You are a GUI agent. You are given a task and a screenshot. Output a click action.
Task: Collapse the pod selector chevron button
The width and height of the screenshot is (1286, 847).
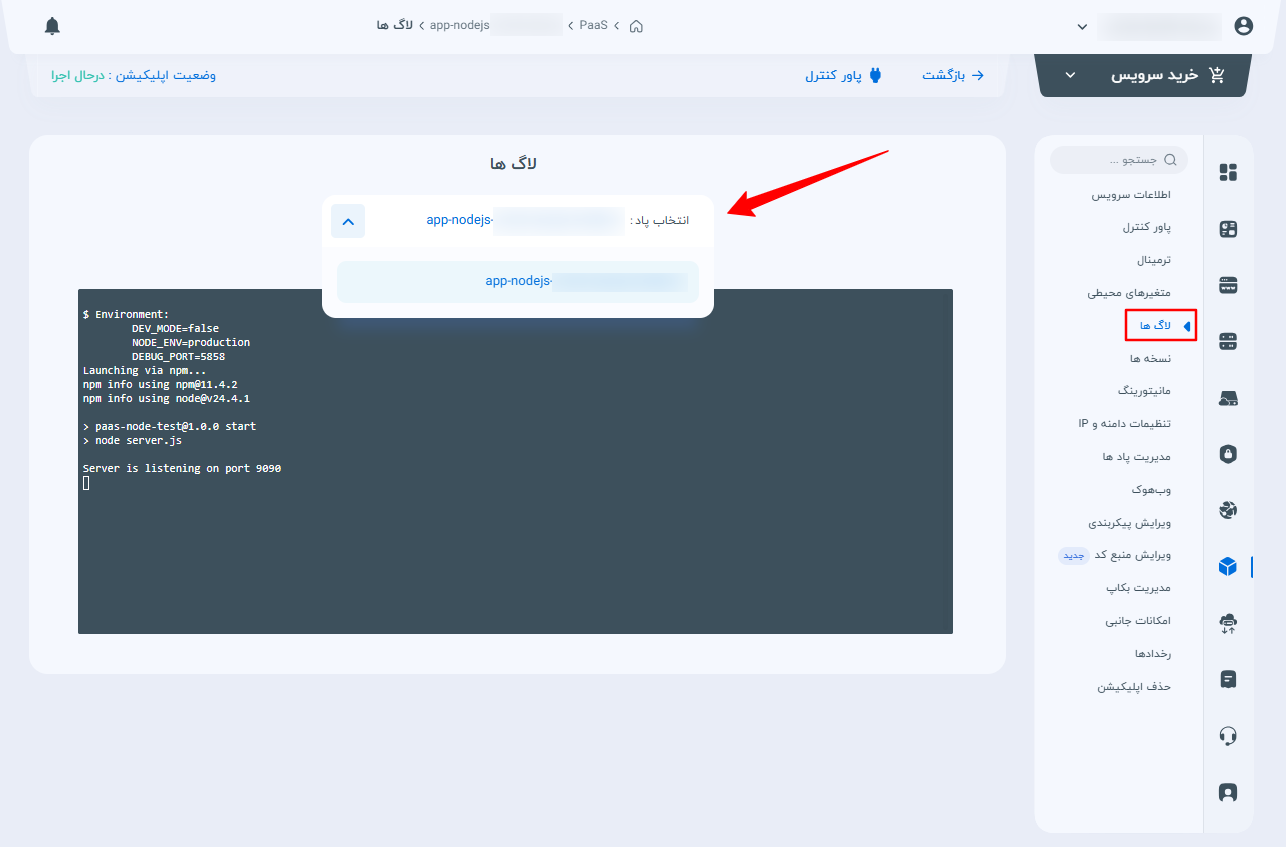[x=348, y=221]
